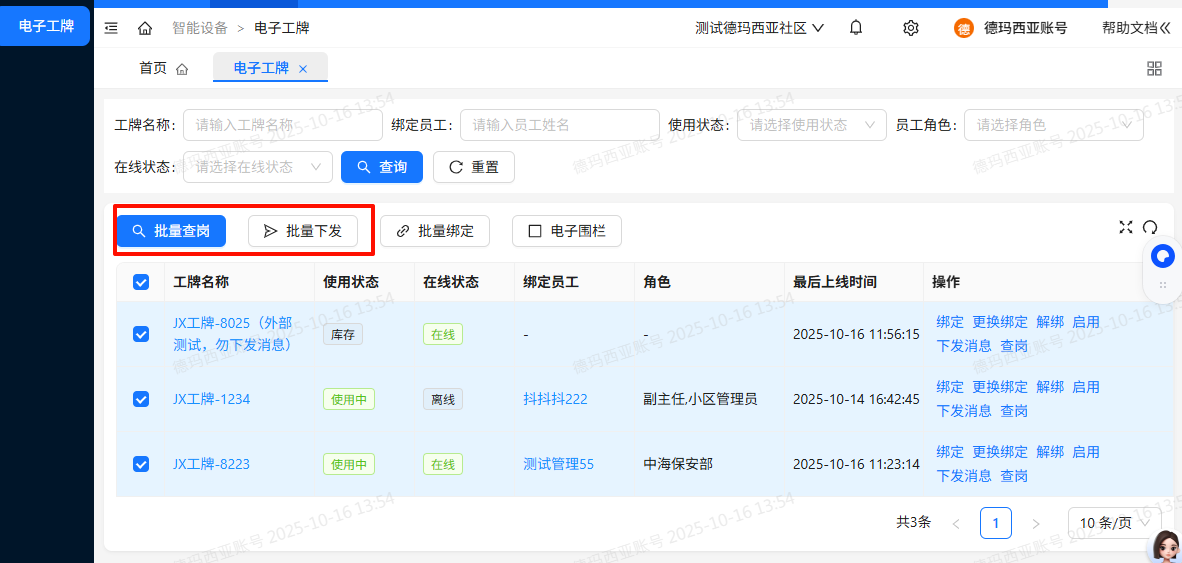Uncheck the JX工牌-8223 row checkbox

141,464
